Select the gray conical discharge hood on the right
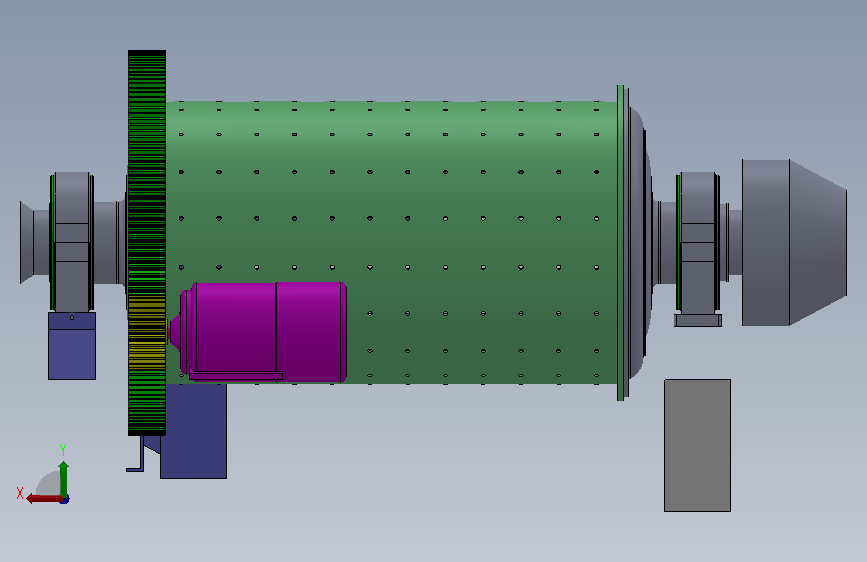The width and height of the screenshot is (867, 562). tap(794, 242)
